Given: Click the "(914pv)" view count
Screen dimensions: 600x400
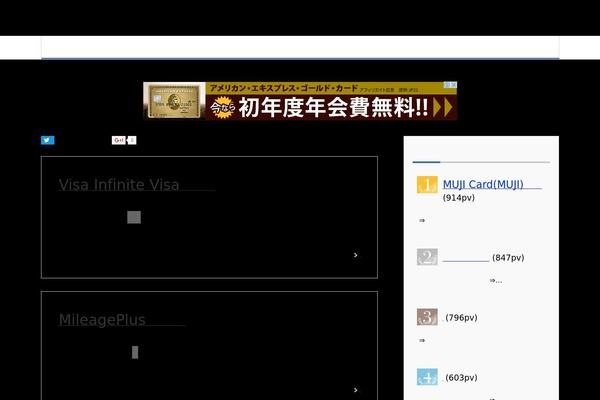Looking at the screenshot, I should click(x=458, y=198).
